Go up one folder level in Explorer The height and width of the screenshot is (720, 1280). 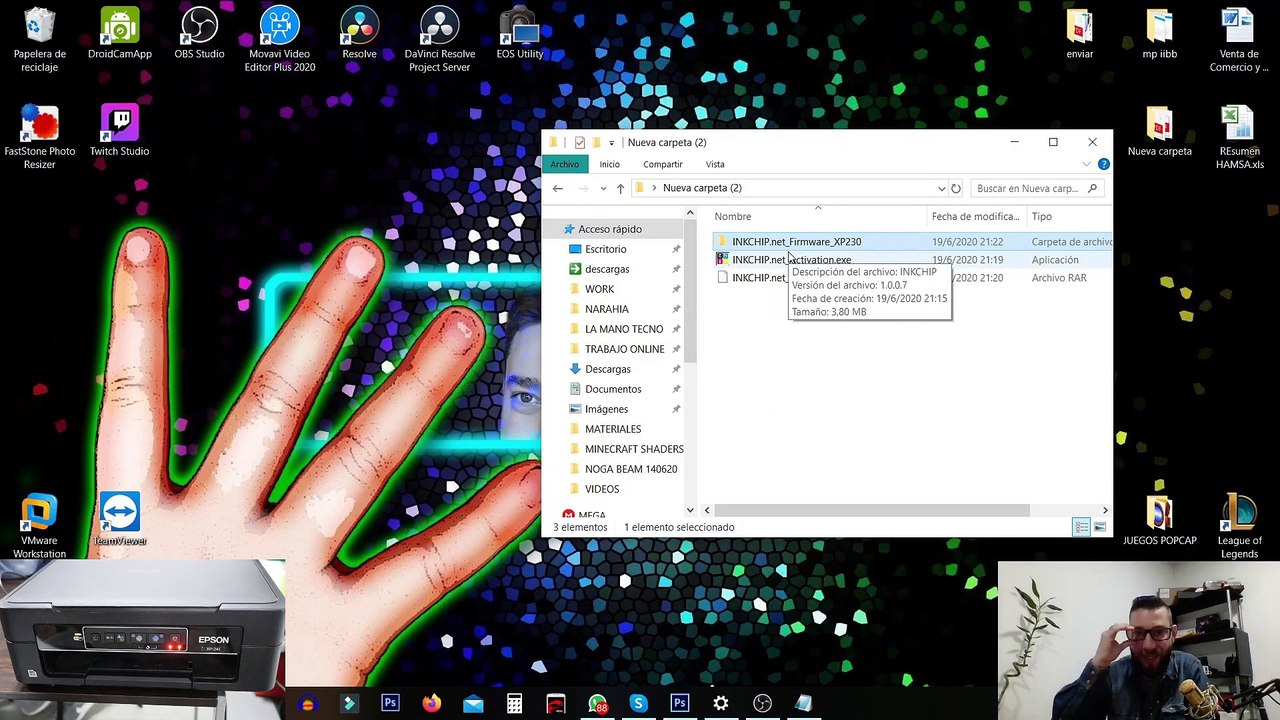coord(620,188)
